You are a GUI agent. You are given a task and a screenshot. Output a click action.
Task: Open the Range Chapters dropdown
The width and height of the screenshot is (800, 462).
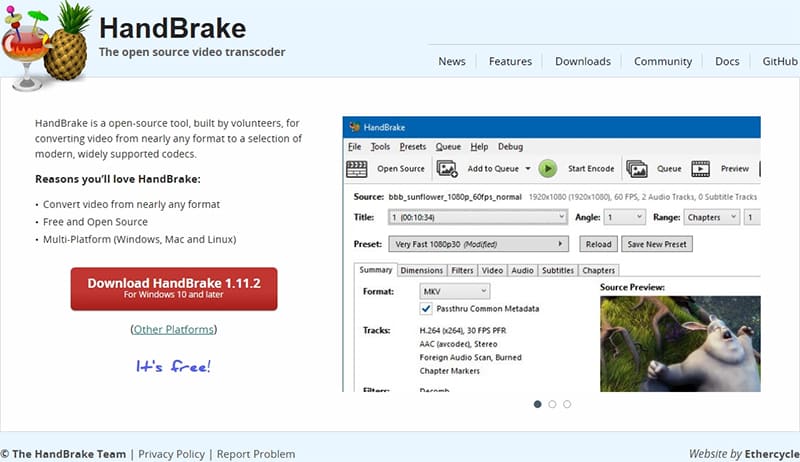[711, 217]
